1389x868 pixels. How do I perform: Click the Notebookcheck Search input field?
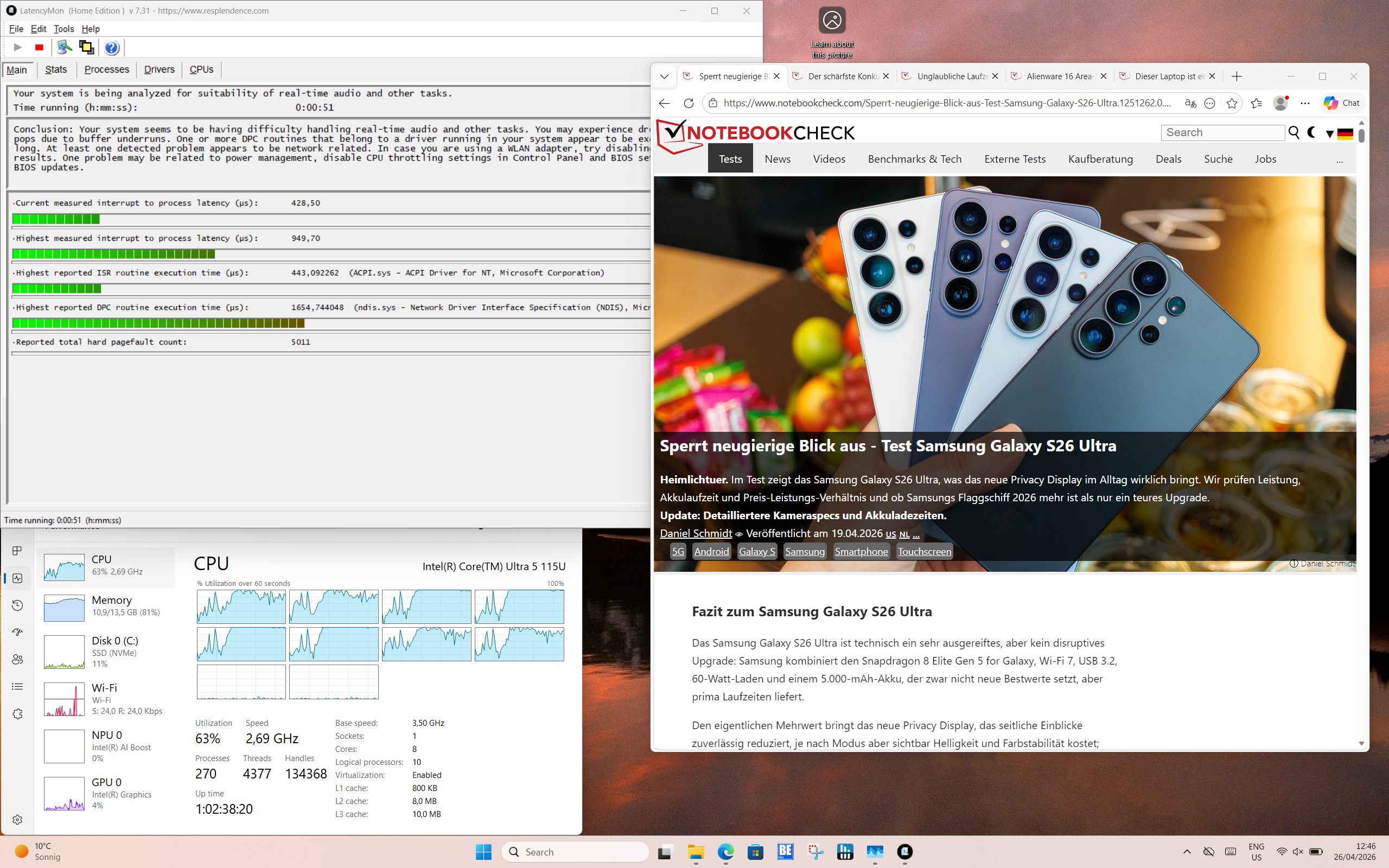point(1222,132)
